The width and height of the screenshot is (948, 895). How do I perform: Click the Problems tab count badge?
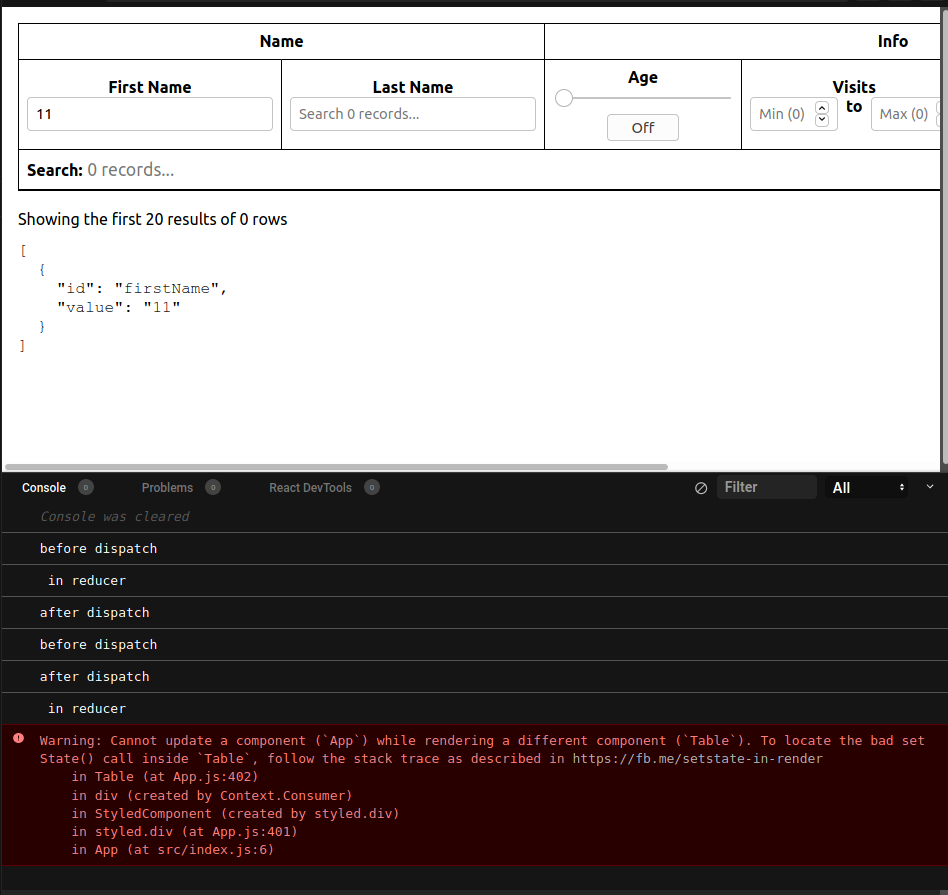[213, 487]
